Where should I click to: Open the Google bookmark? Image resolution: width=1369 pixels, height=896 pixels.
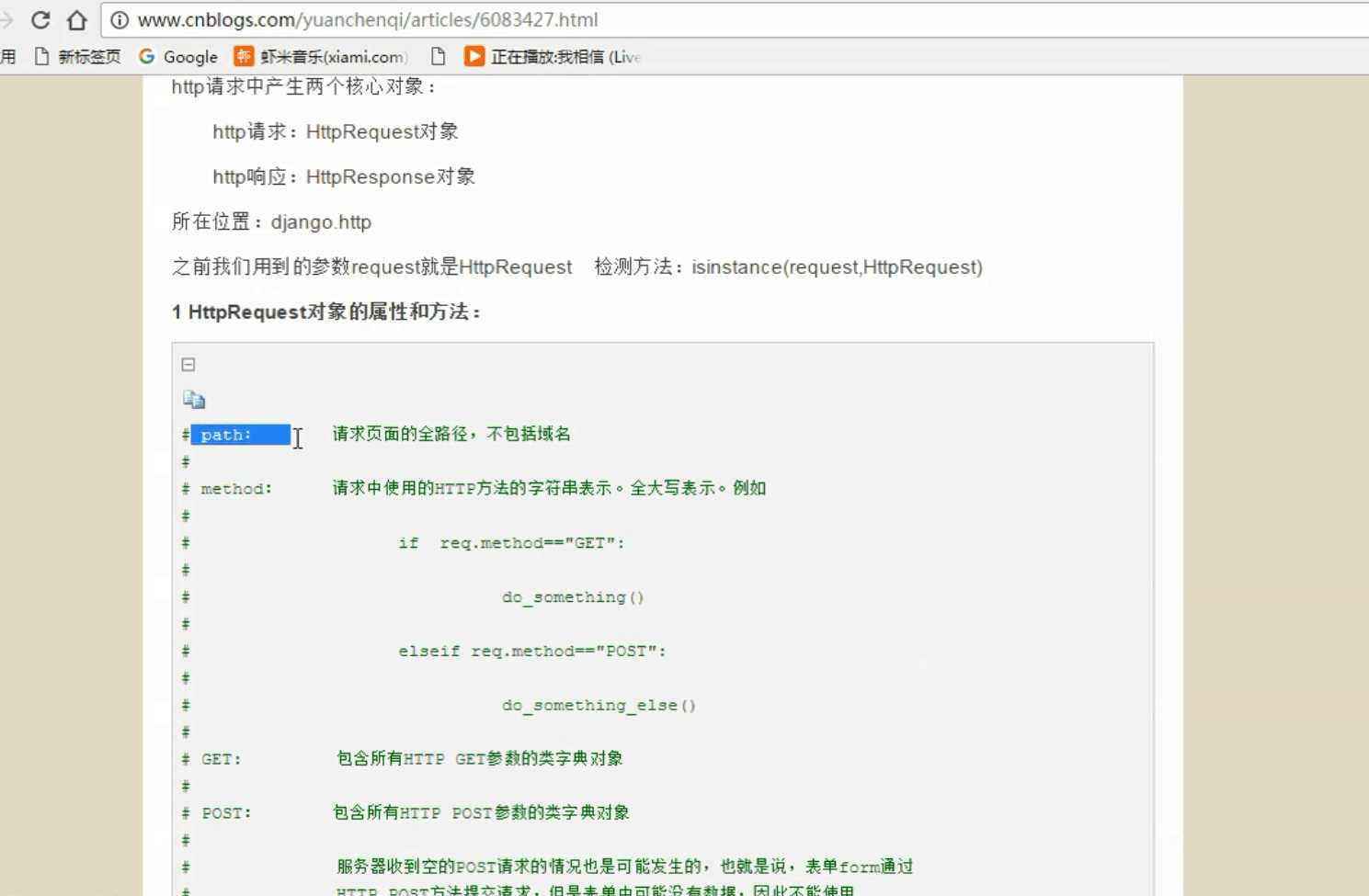178,57
